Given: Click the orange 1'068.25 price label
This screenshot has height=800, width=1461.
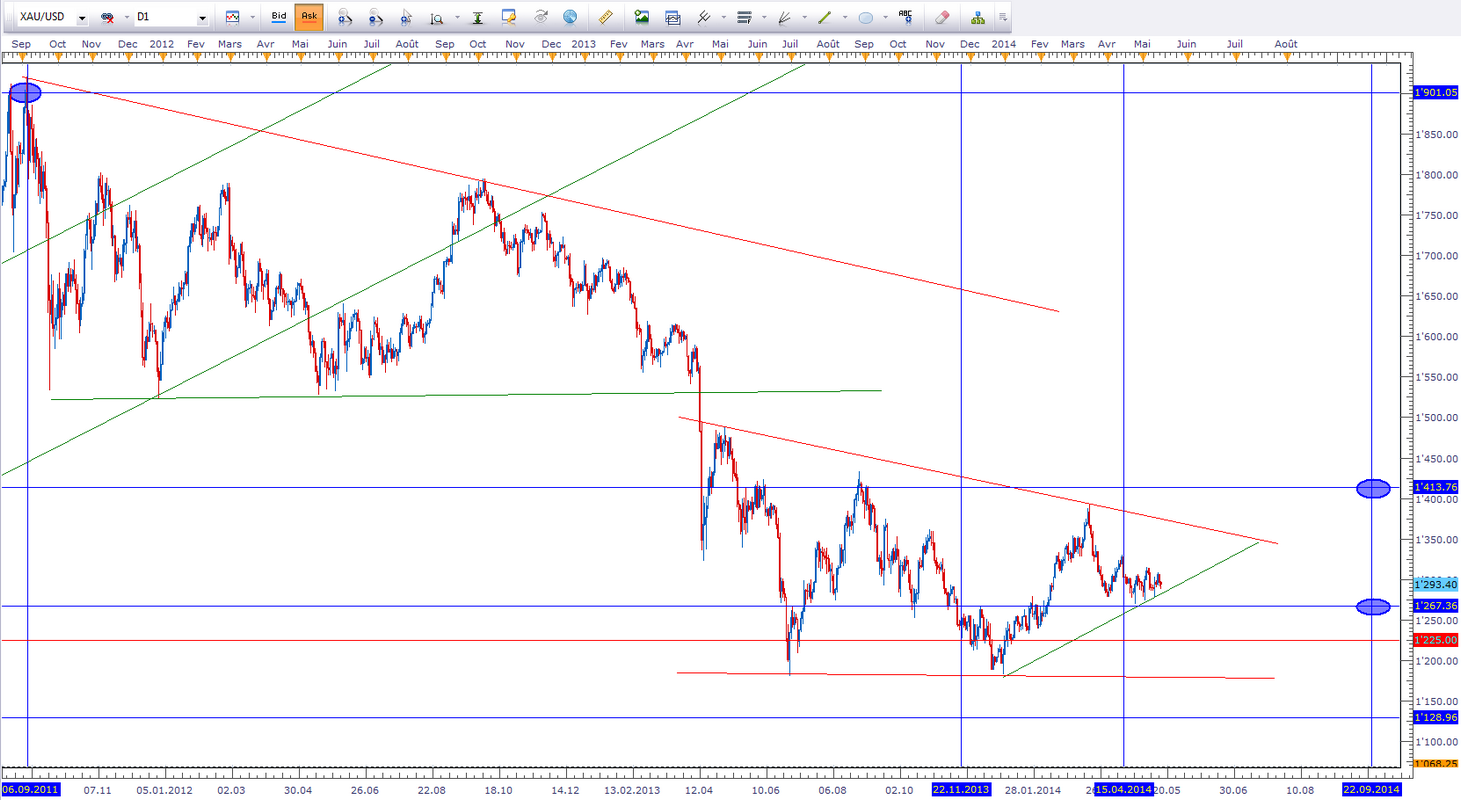Looking at the screenshot, I should pyautogui.click(x=1436, y=764).
